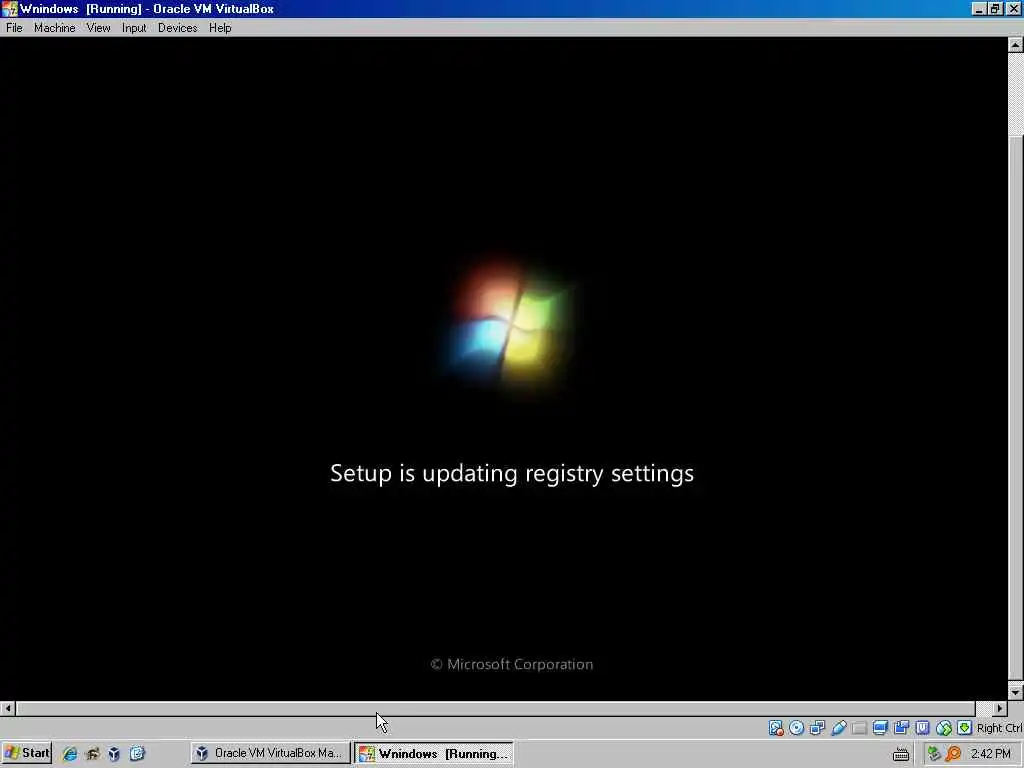Open the Input menu
1024x768 pixels.
click(x=134, y=27)
